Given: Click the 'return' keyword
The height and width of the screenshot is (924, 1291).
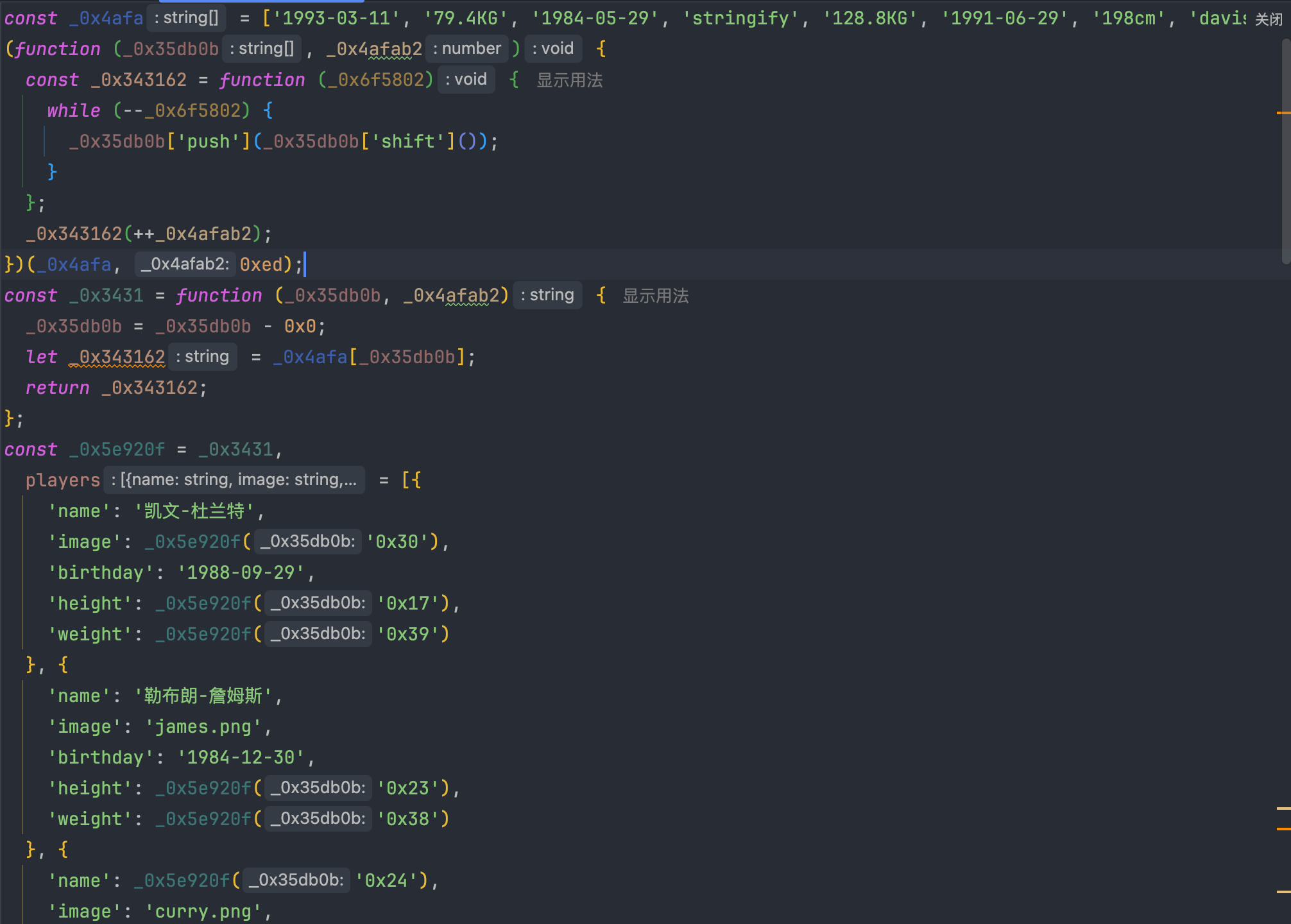Looking at the screenshot, I should click(58, 388).
